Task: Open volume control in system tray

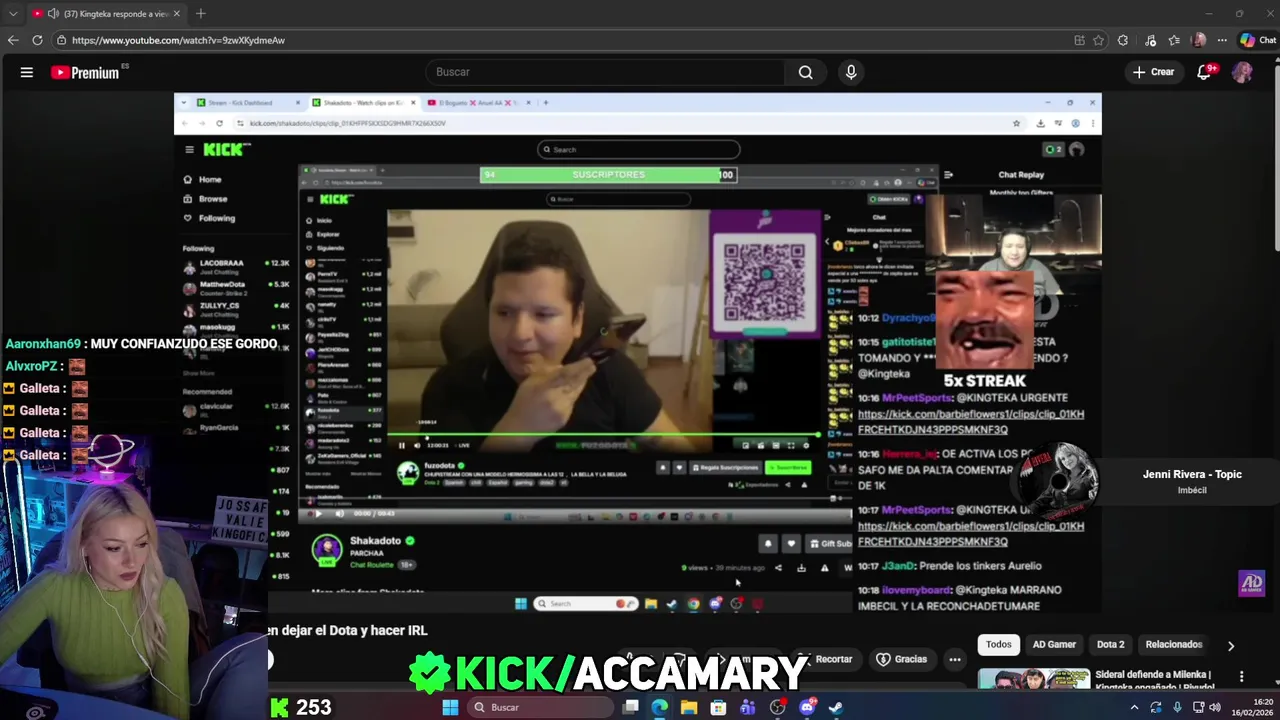Action: click(x=1215, y=707)
